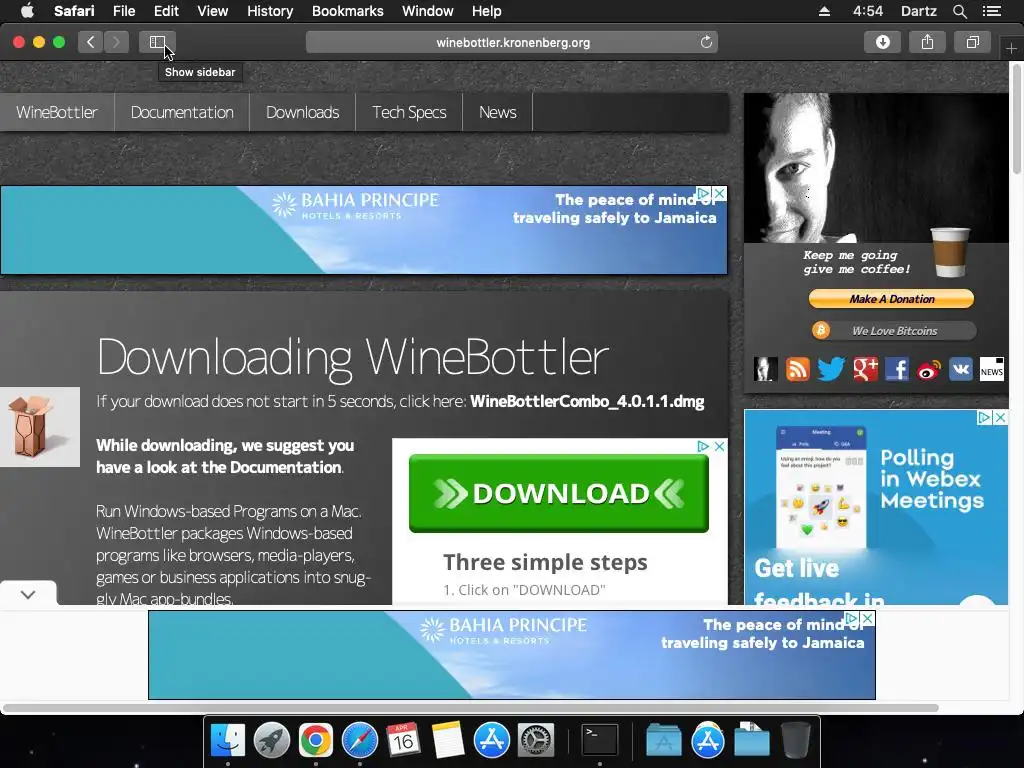Click the RSS feed icon
This screenshot has width=1024, height=768.
pos(797,369)
